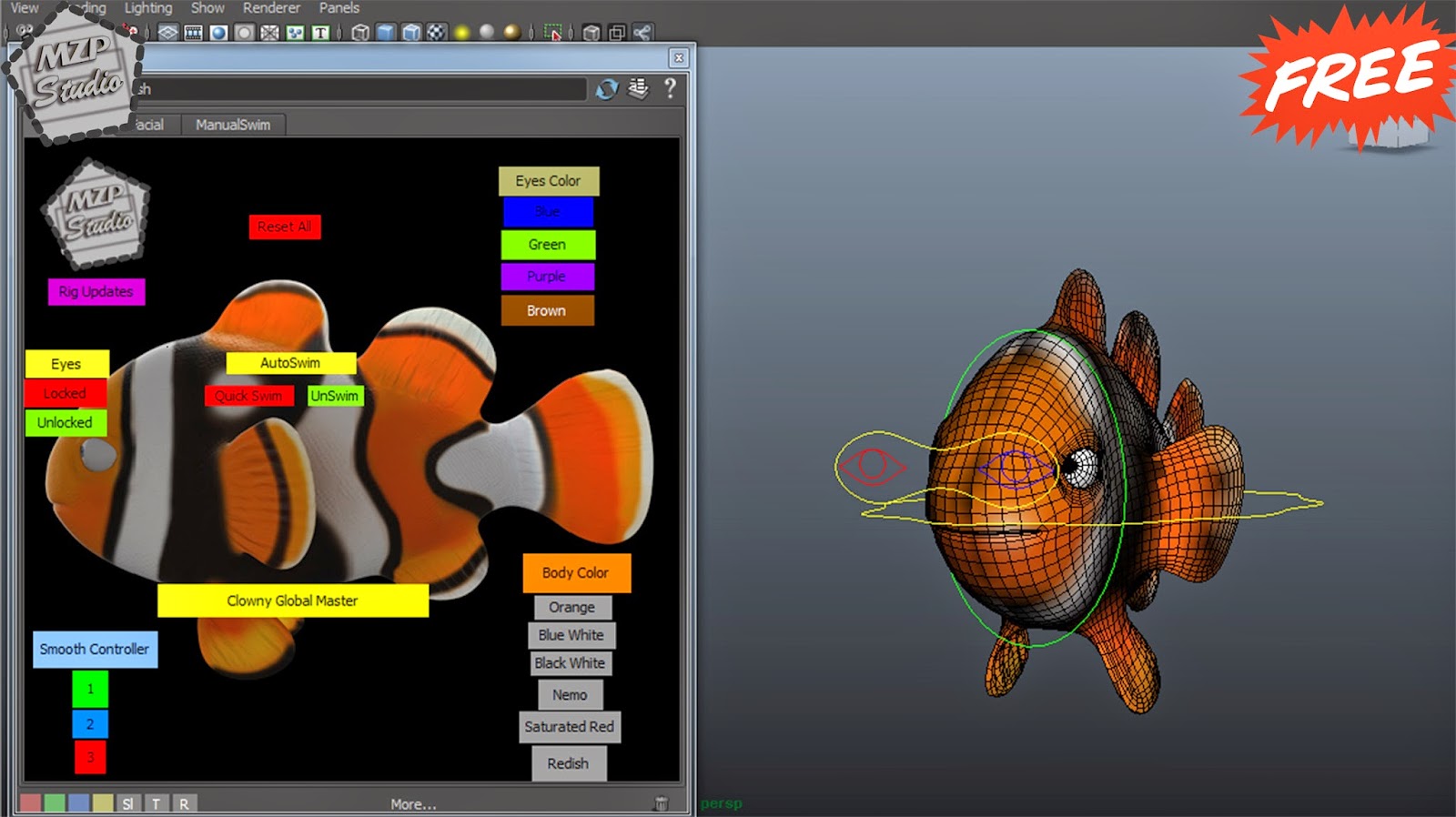This screenshot has height=817, width=1456.
Task: Click the Reset All button
Action: click(x=285, y=227)
